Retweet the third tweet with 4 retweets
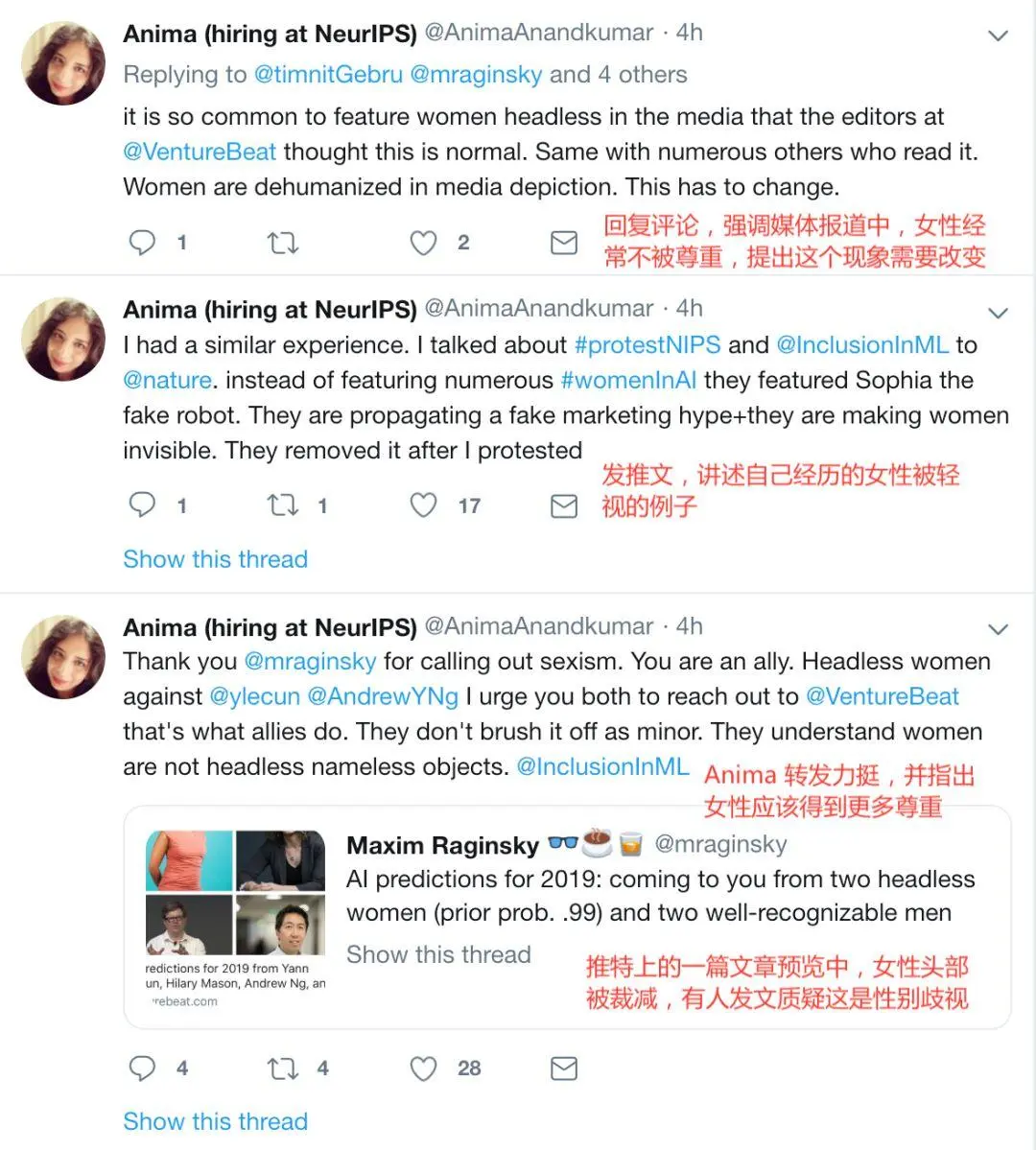Image resolution: width=1036 pixels, height=1150 pixels. pyautogui.click(x=282, y=1068)
